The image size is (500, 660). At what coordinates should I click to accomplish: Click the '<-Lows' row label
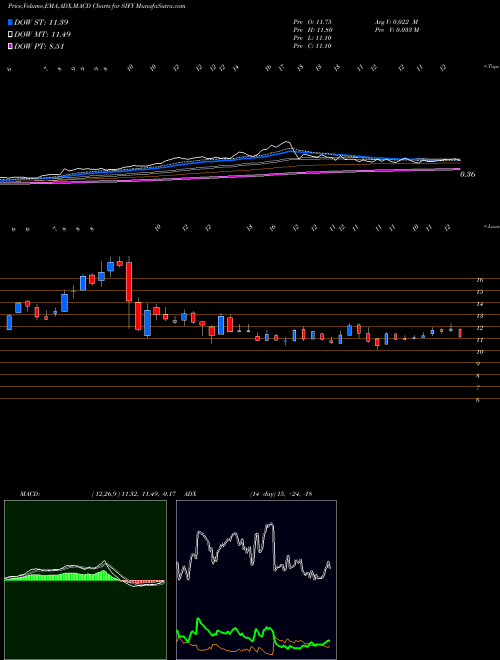tap(491, 226)
